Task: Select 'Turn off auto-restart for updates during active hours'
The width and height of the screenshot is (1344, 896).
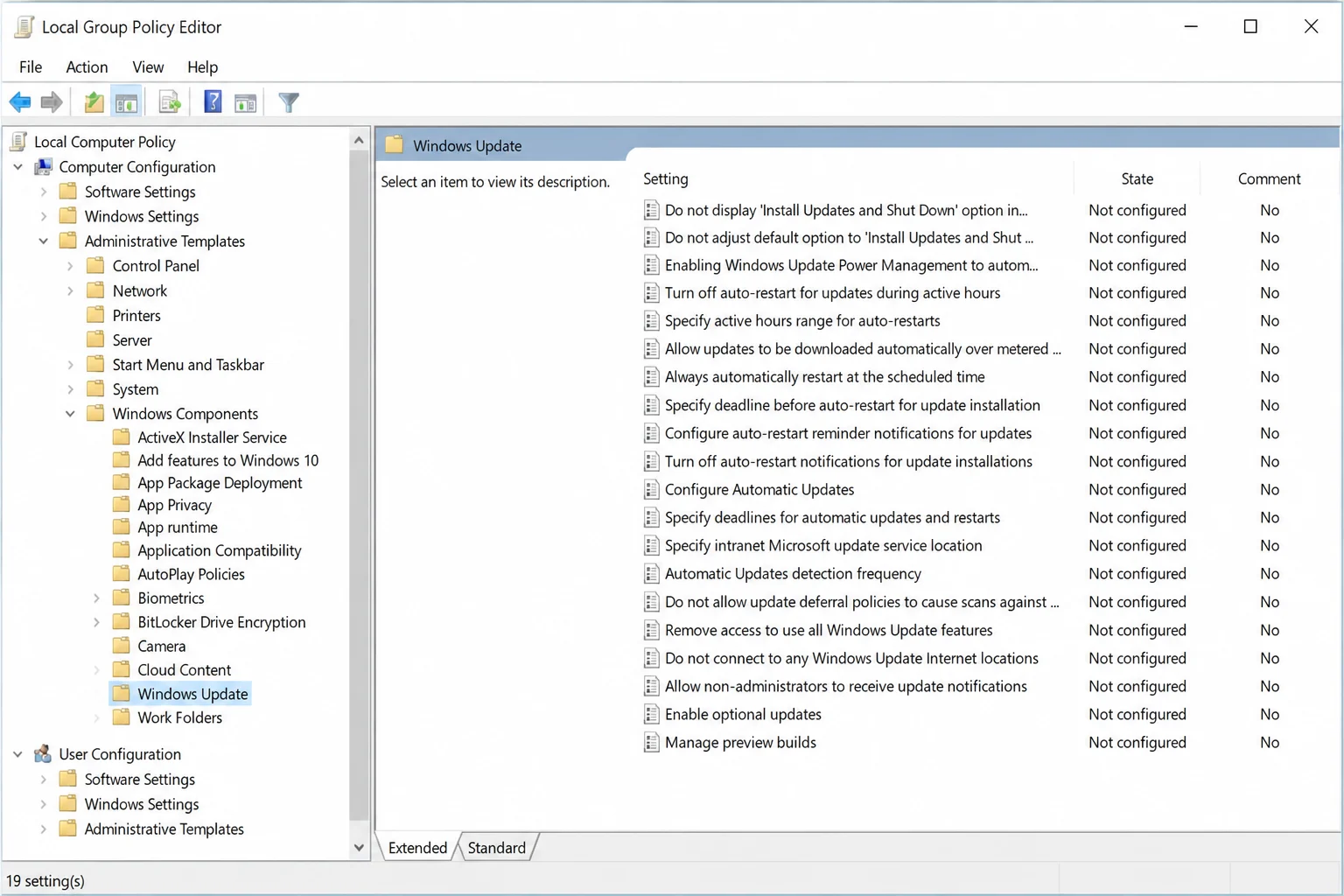Action: (x=832, y=292)
